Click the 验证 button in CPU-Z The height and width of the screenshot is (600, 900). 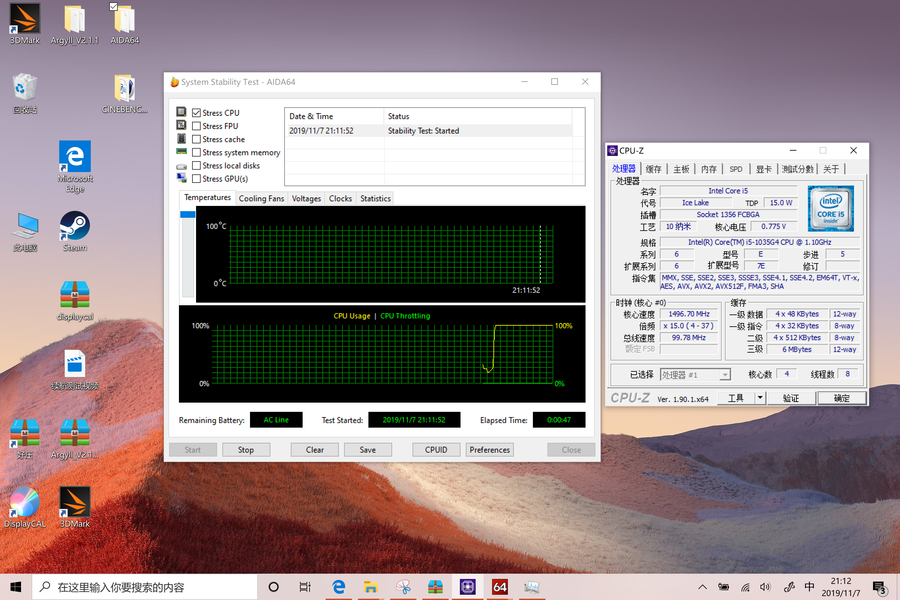coord(791,398)
